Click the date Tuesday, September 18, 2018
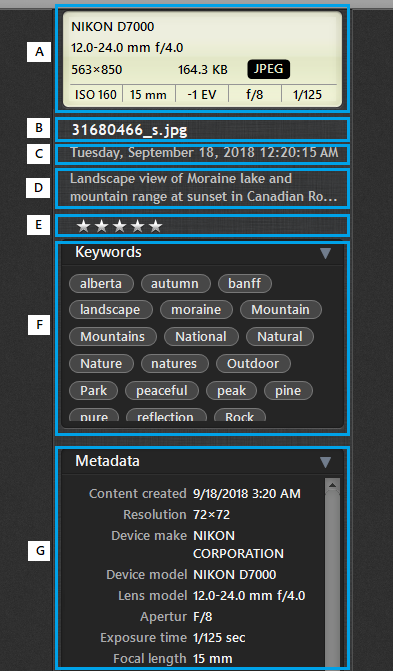Viewport: 393px width, 671px height. tap(162, 153)
